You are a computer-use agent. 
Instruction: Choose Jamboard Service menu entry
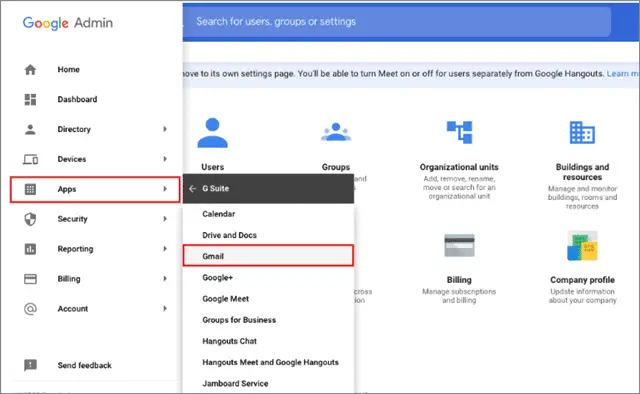point(268,383)
